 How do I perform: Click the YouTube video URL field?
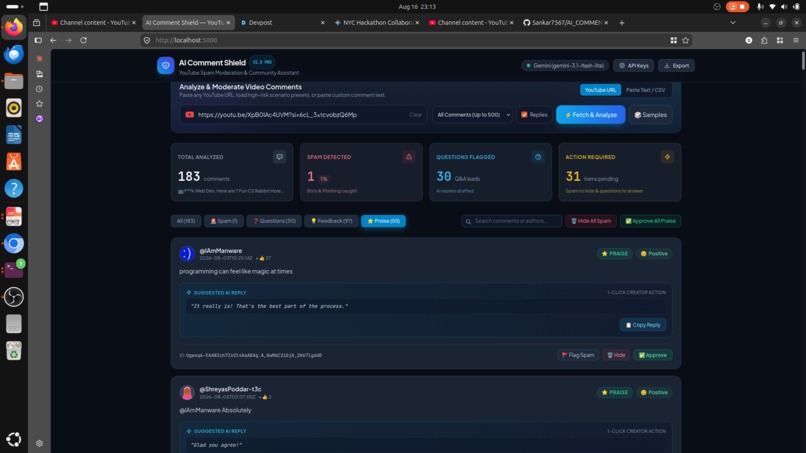[301, 115]
